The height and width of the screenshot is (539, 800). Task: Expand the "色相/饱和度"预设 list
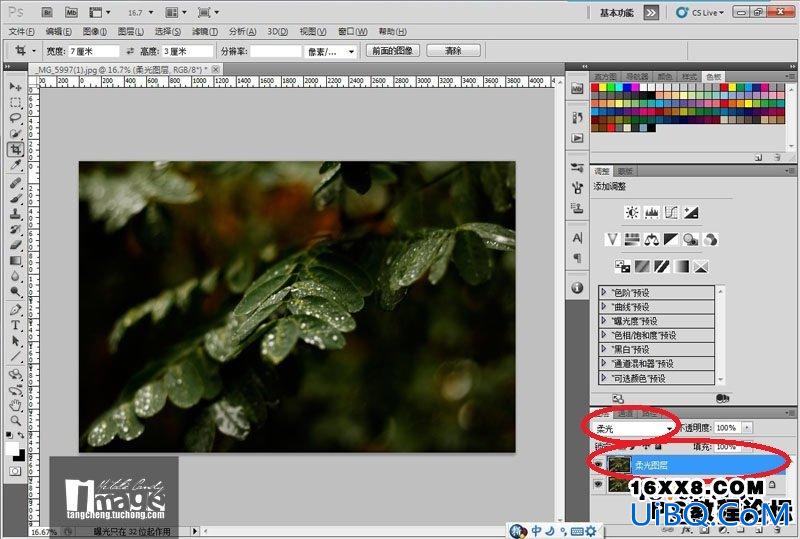(x=604, y=335)
